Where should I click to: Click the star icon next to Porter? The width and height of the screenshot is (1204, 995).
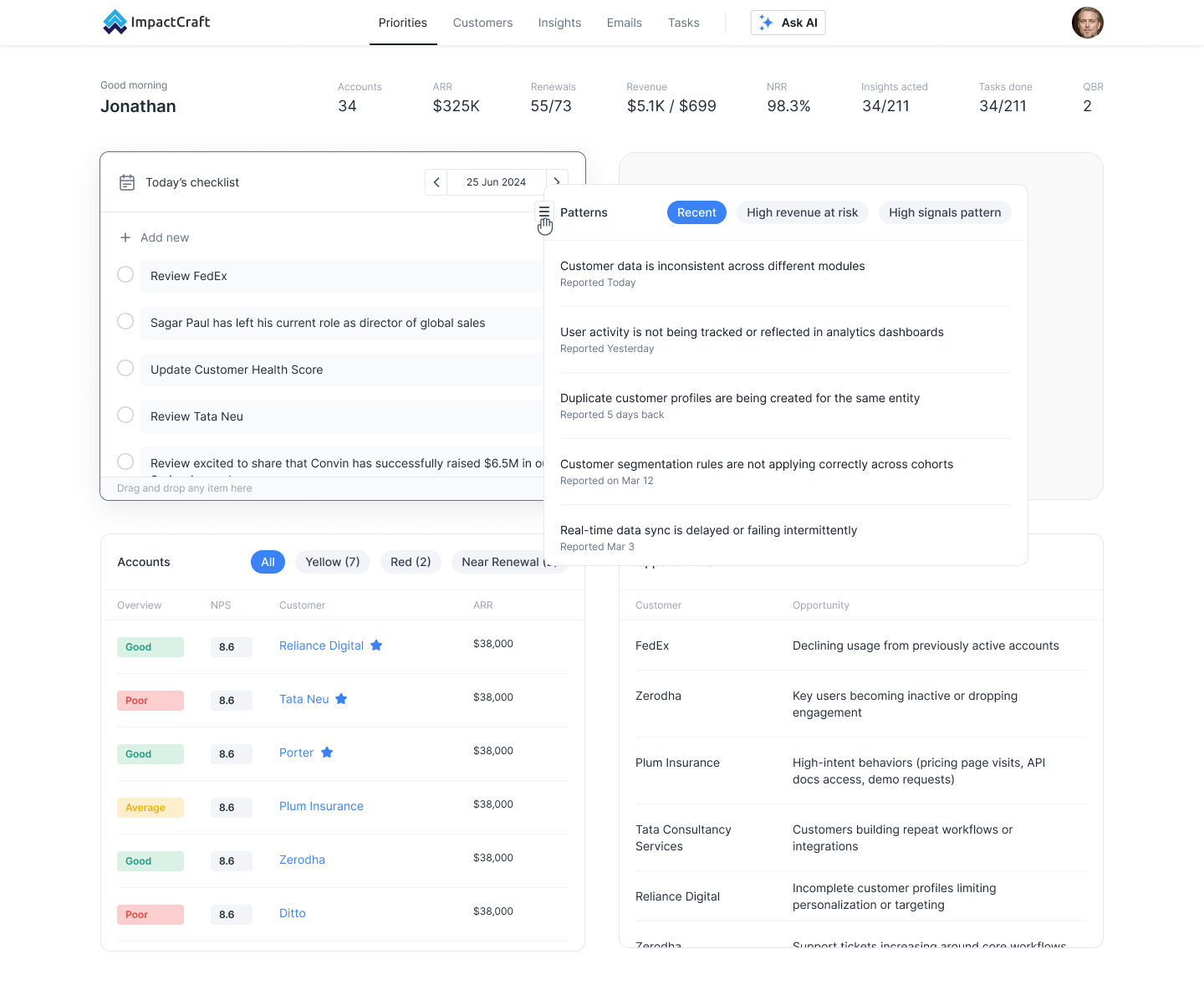[327, 753]
